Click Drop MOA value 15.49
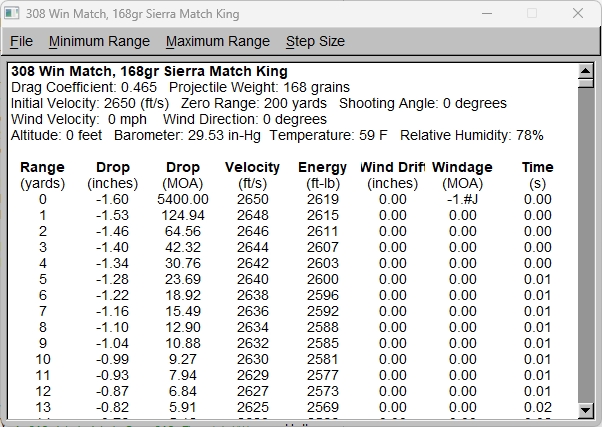602x427 pixels. click(x=183, y=311)
